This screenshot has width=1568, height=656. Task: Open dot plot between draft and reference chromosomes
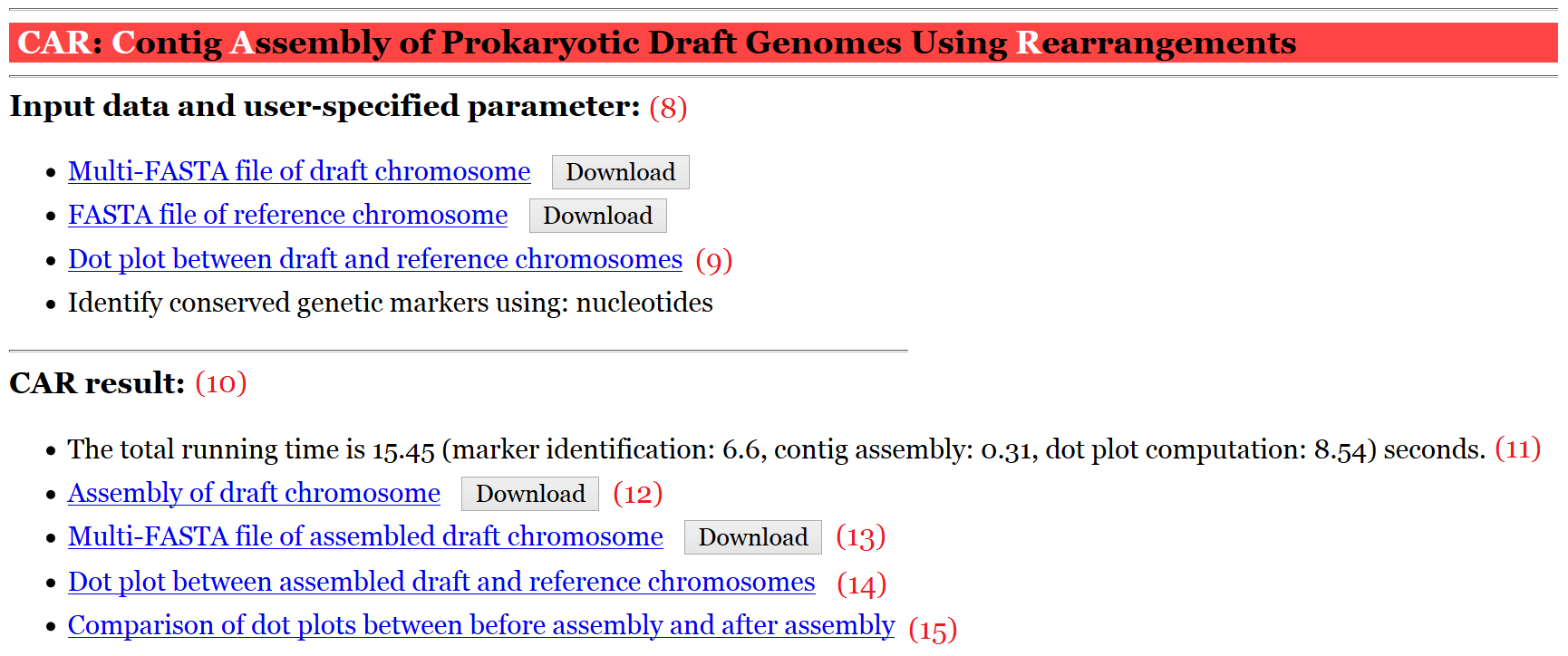click(374, 259)
